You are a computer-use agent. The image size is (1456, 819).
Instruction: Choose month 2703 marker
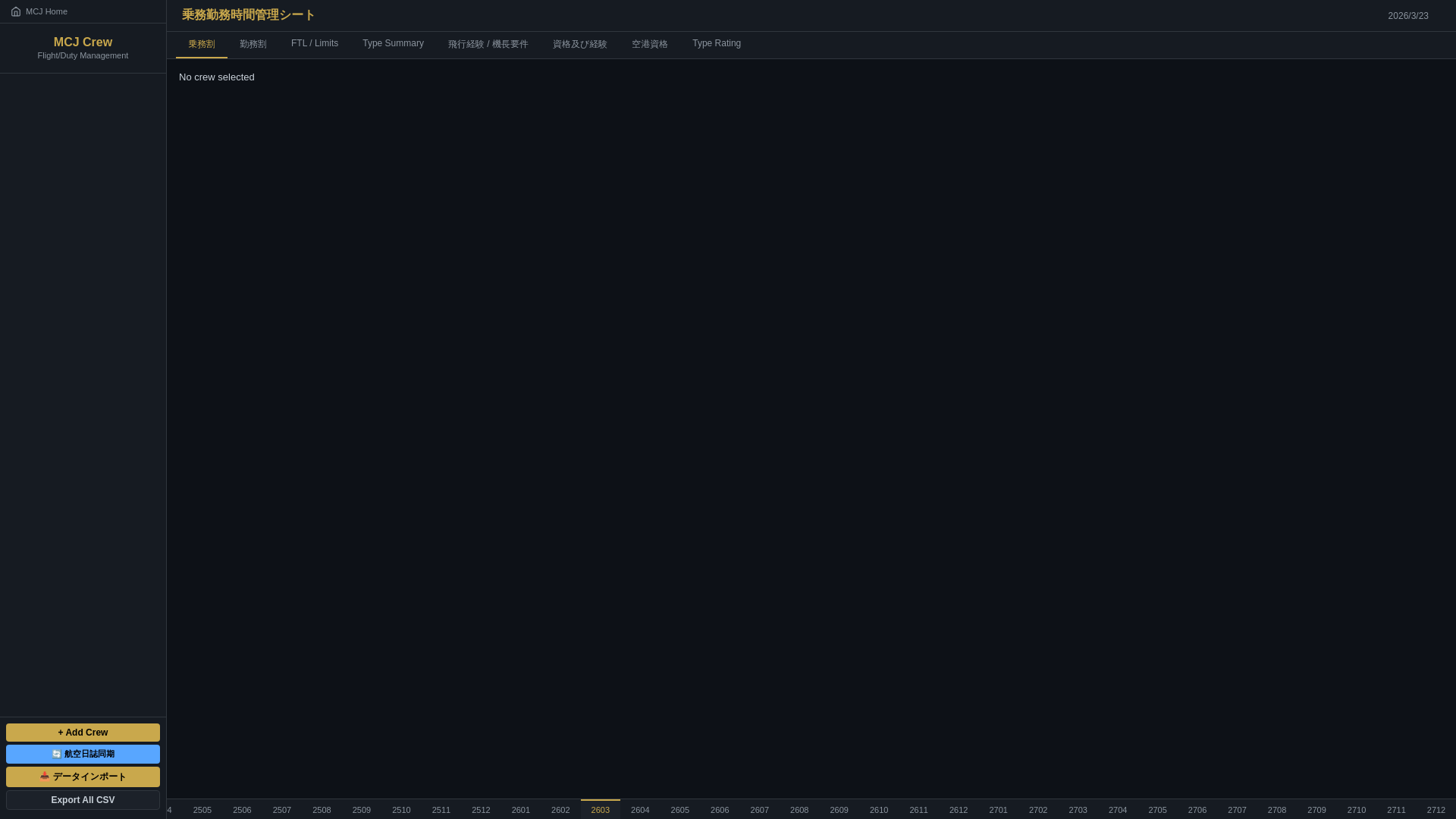[x=1078, y=810]
